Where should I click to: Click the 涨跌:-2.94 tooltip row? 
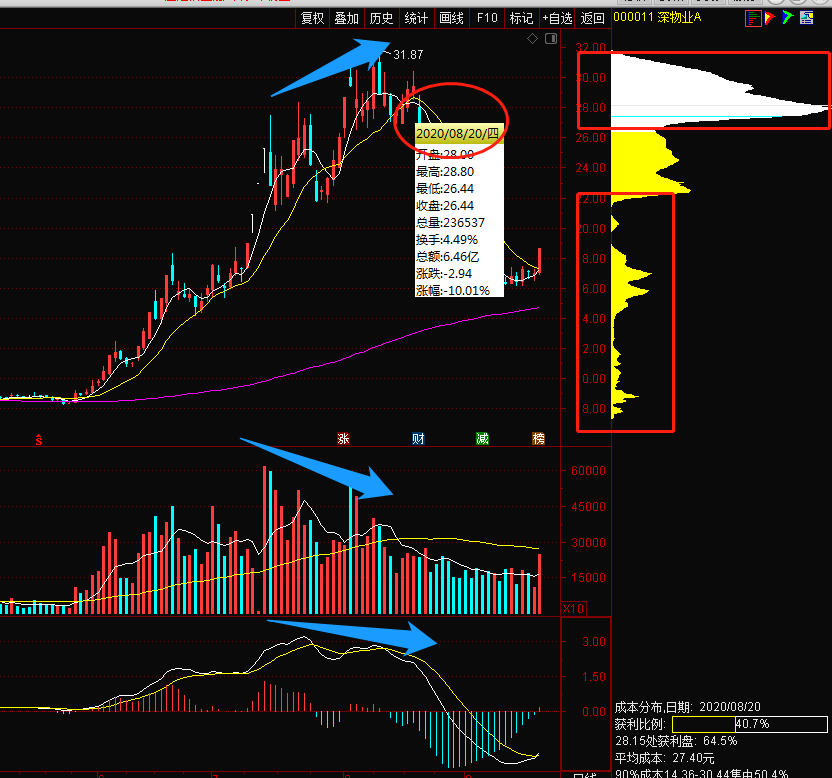[444, 274]
